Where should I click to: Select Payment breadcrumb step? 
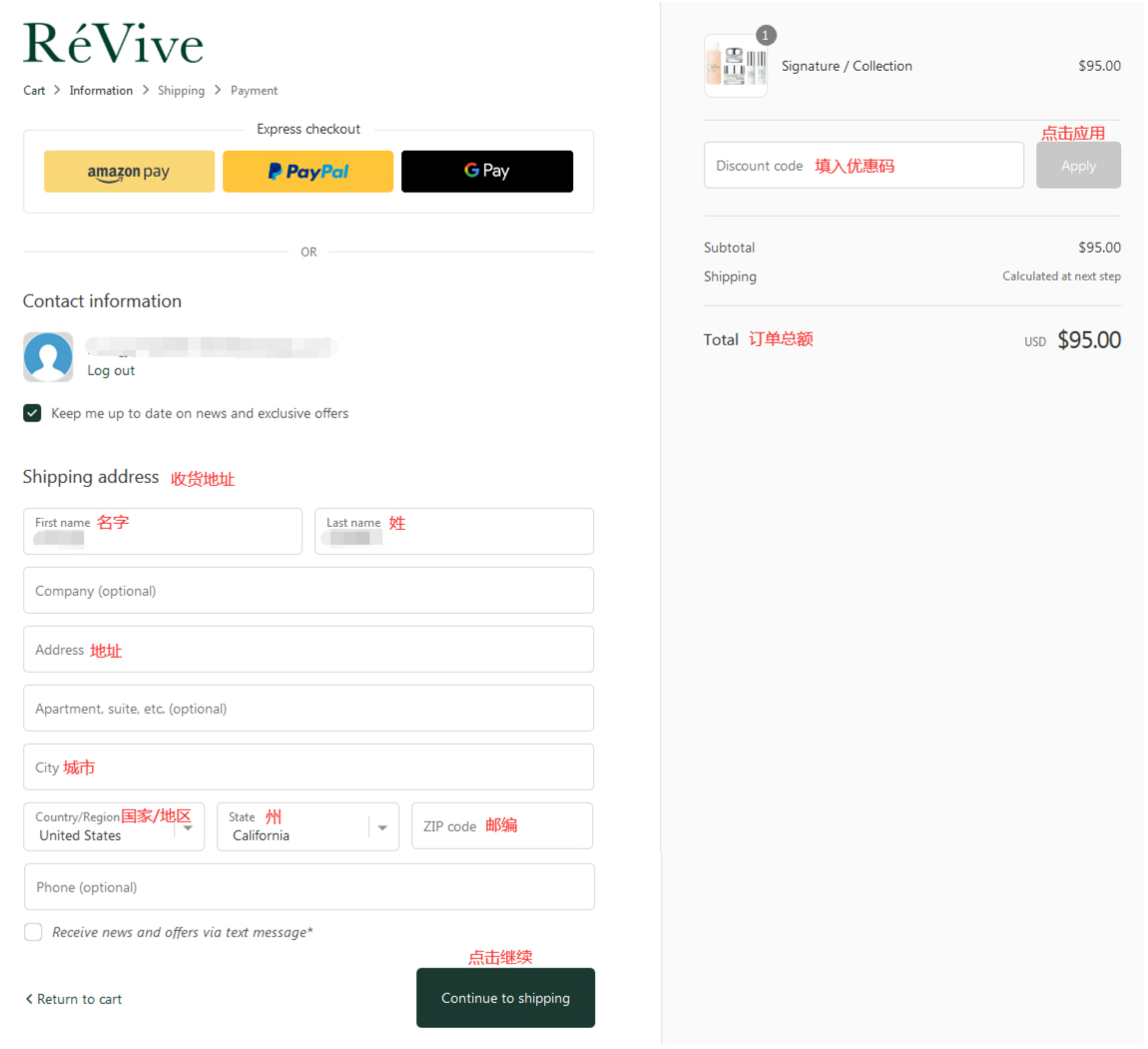click(x=254, y=90)
